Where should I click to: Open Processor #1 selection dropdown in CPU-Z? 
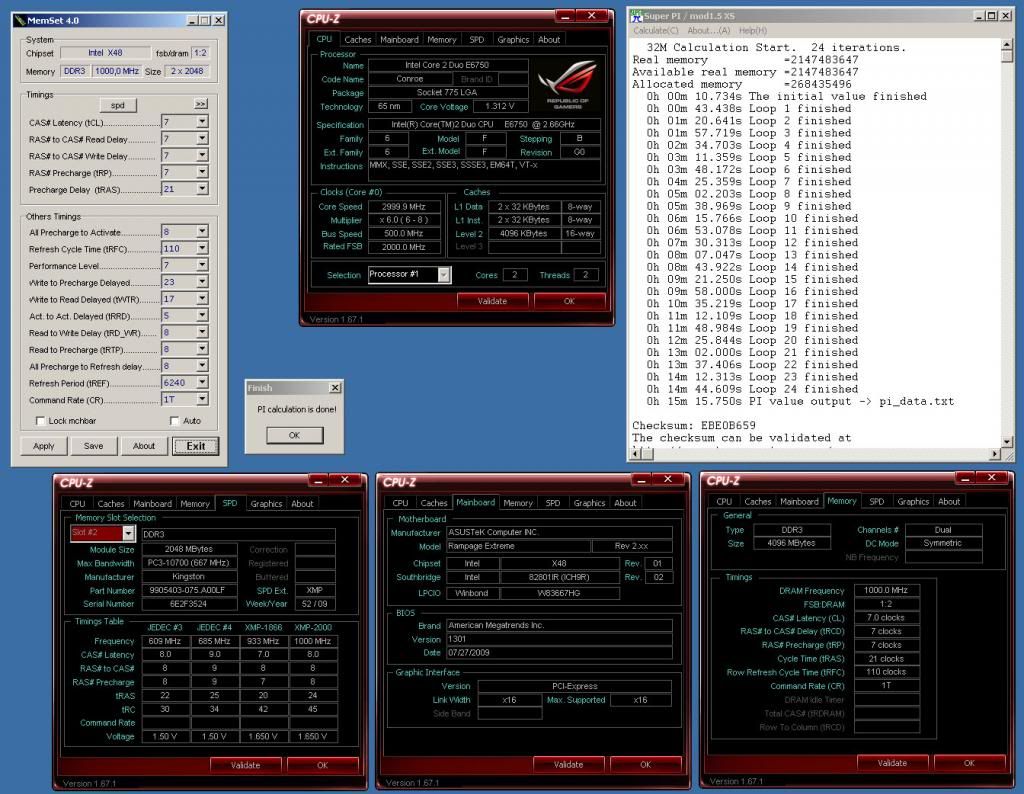pos(443,275)
